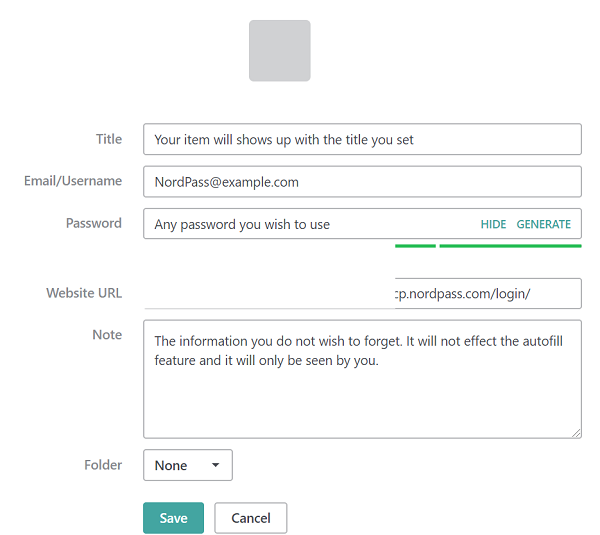This screenshot has width=600, height=535.
Task: Click the Note label
Action: click(x=107, y=335)
